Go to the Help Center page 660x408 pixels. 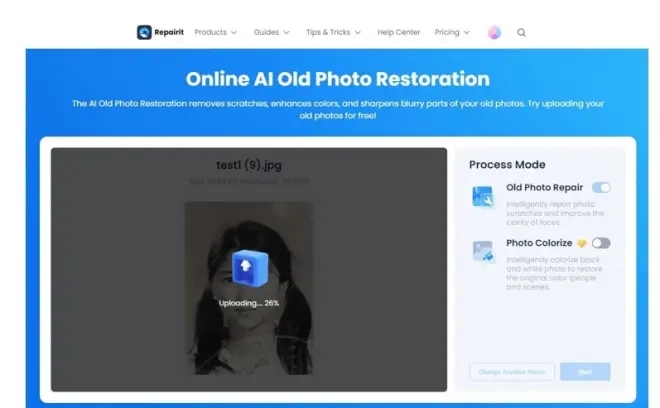[x=398, y=32]
